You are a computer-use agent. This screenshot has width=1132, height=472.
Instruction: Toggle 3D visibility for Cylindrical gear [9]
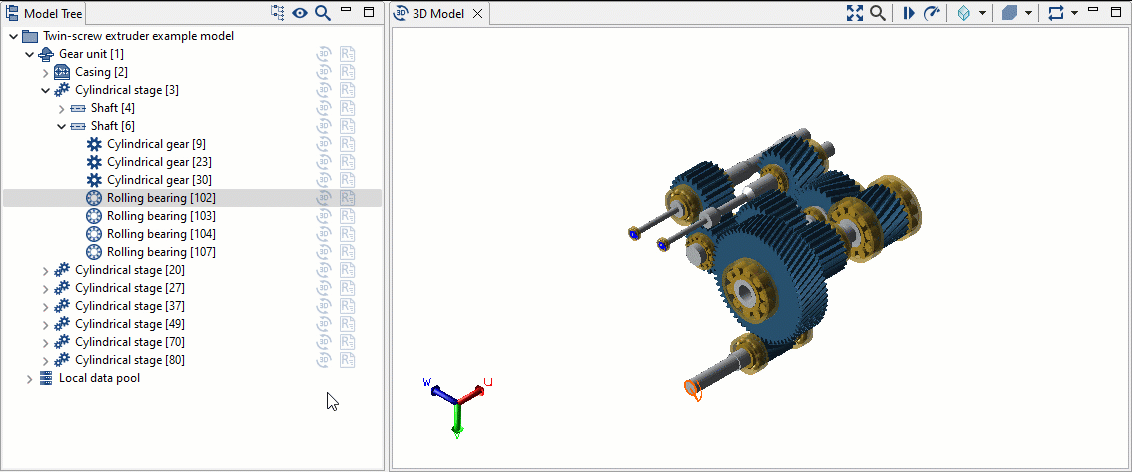(324, 144)
